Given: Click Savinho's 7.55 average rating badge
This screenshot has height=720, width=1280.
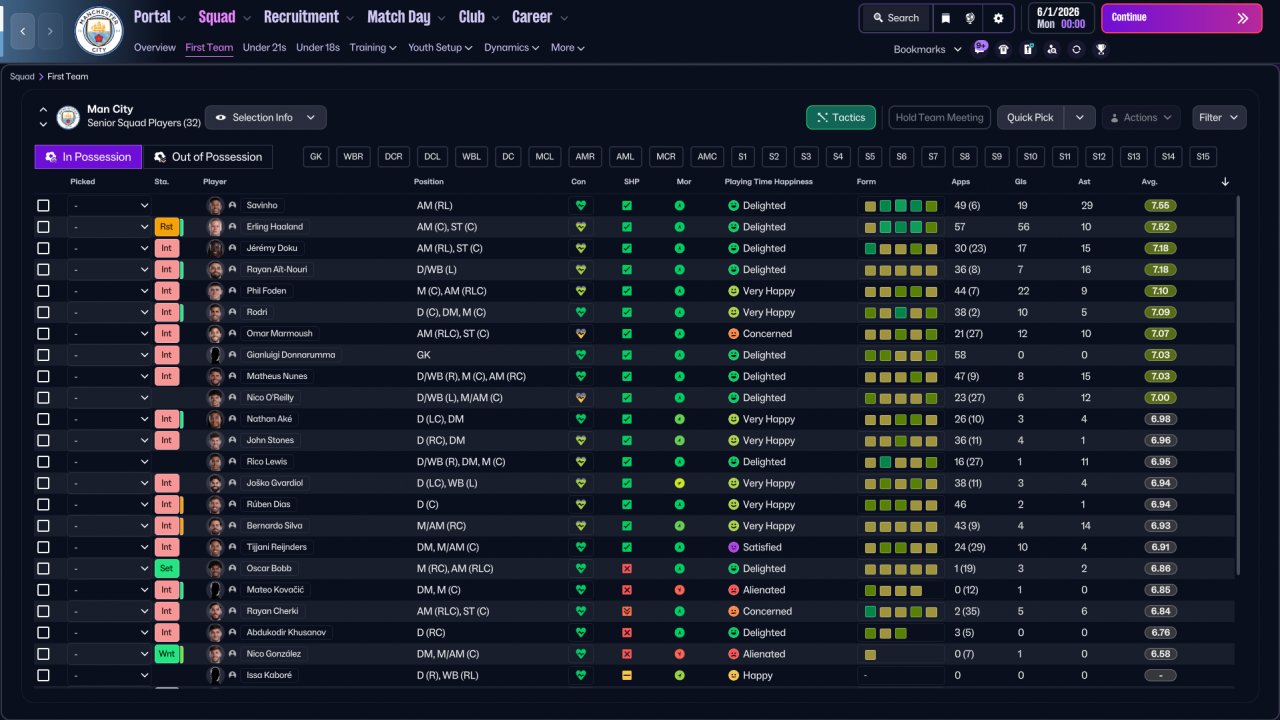Looking at the screenshot, I should pyautogui.click(x=1160, y=206).
